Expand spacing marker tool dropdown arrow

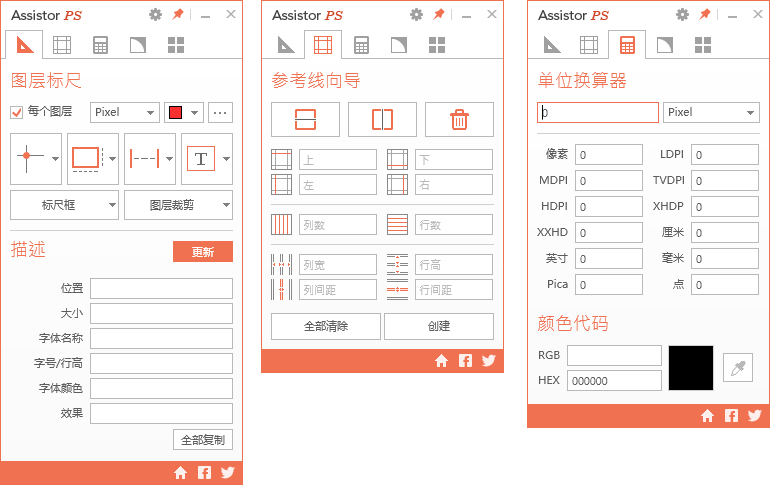169,159
